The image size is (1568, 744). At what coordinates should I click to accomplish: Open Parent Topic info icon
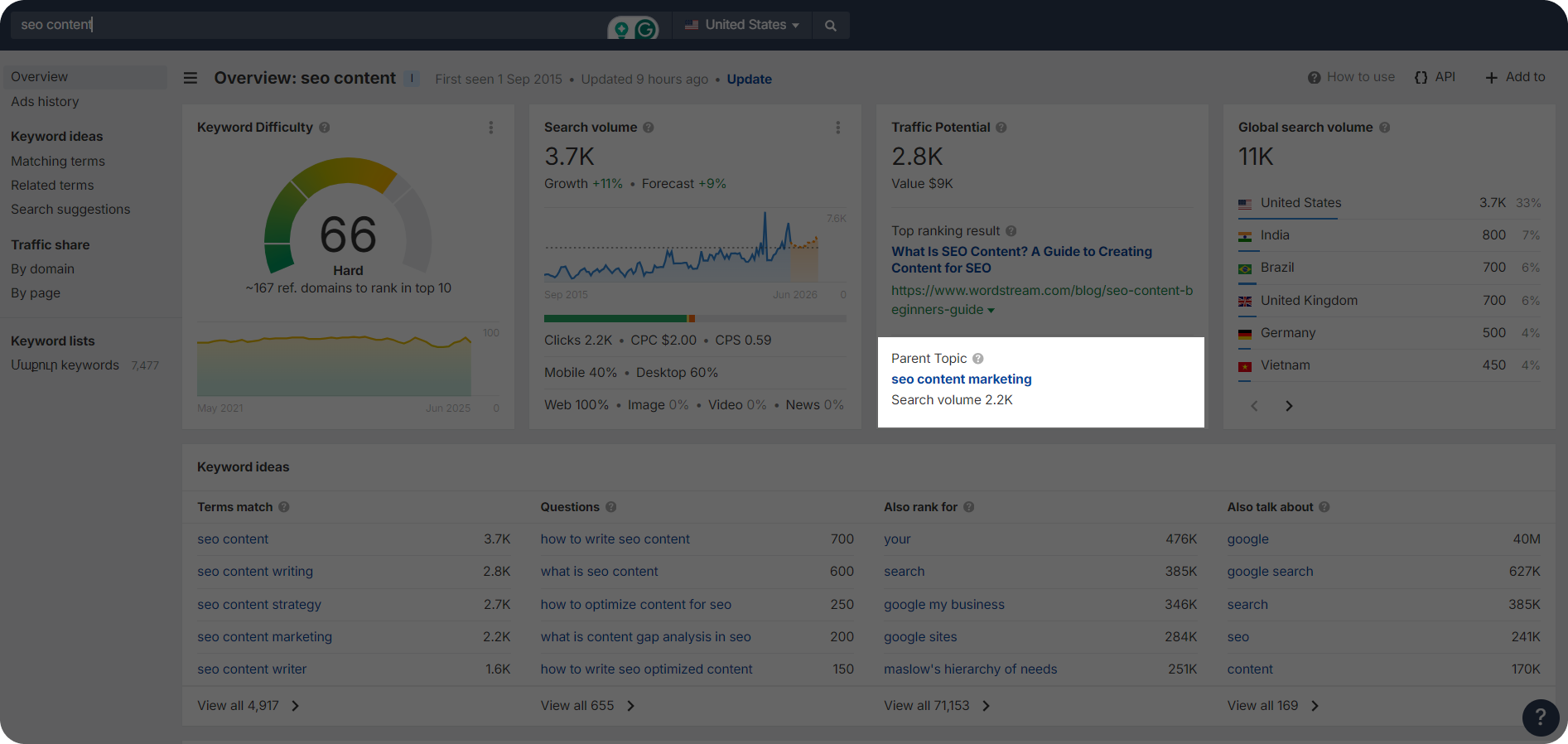tap(978, 359)
